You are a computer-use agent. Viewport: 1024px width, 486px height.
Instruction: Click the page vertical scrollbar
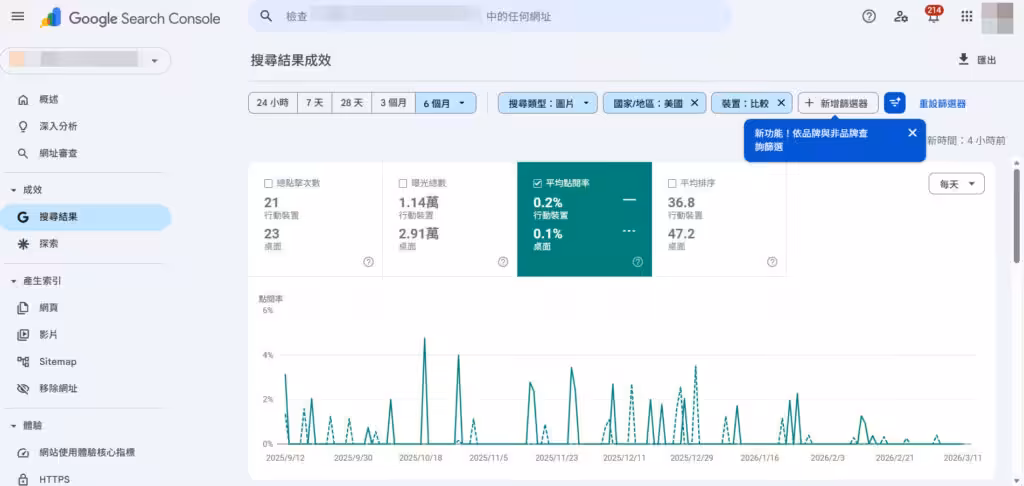click(1016, 216)
